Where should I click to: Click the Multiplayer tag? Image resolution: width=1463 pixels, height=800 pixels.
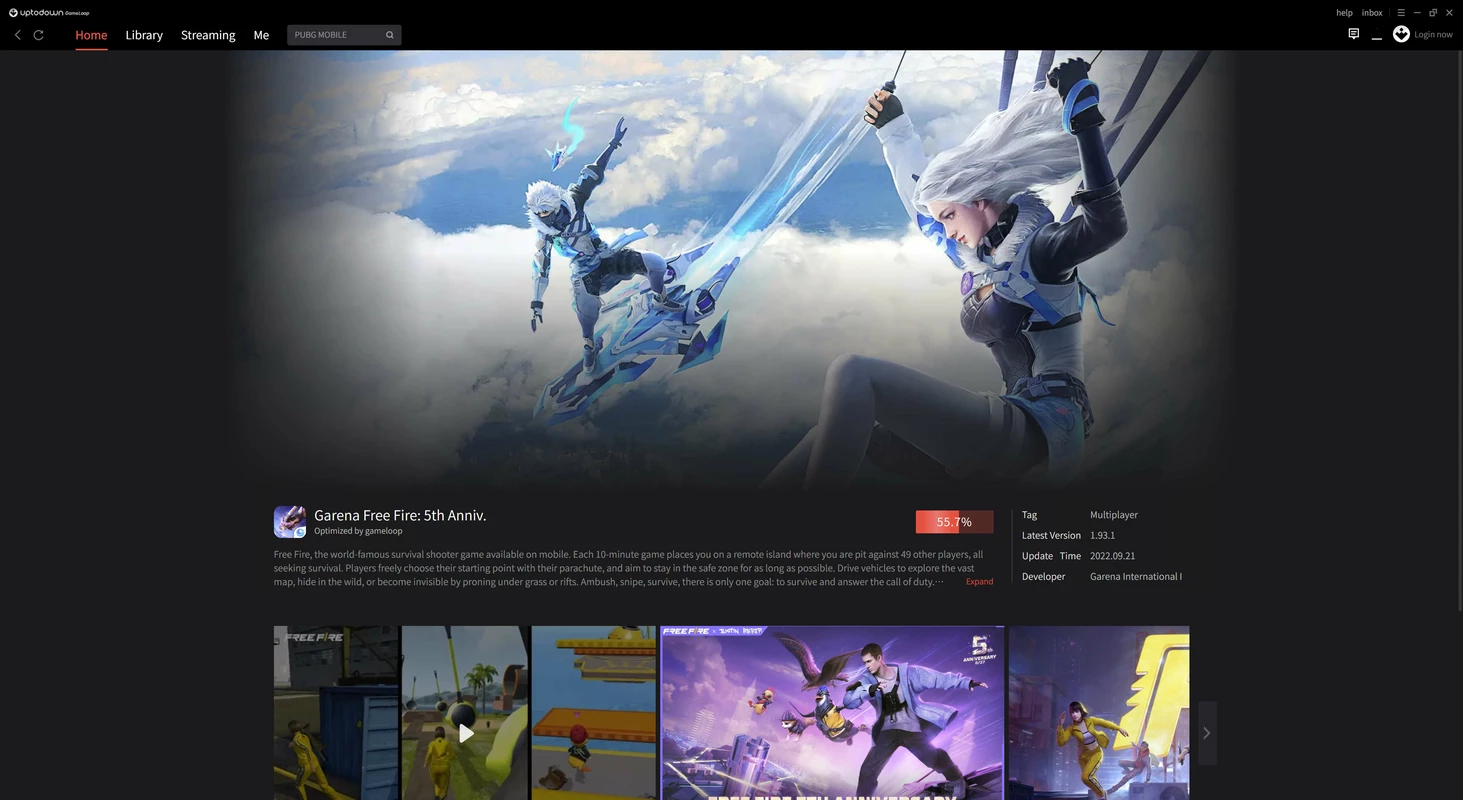click(1114, 515)
